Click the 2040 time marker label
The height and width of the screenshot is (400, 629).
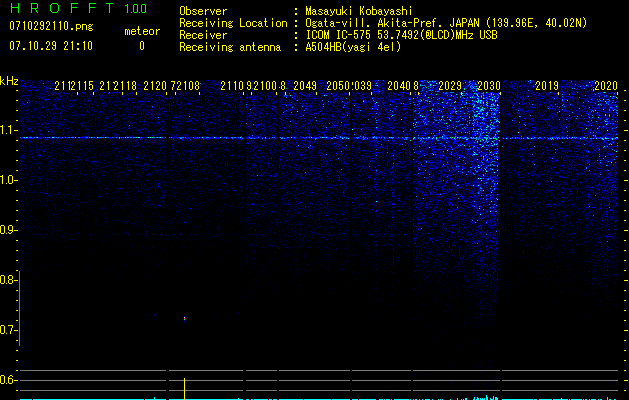coord(399,86)
